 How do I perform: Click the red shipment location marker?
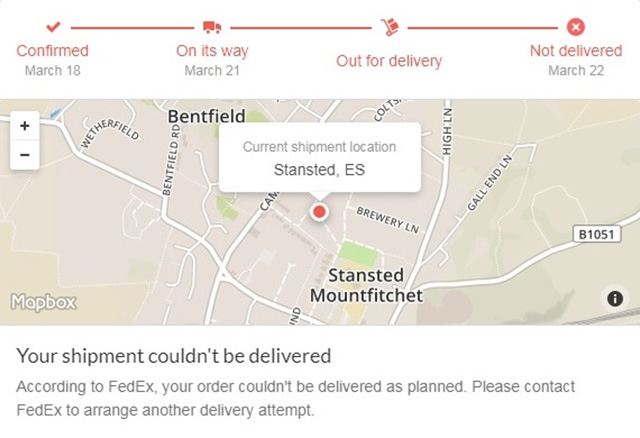319,211
